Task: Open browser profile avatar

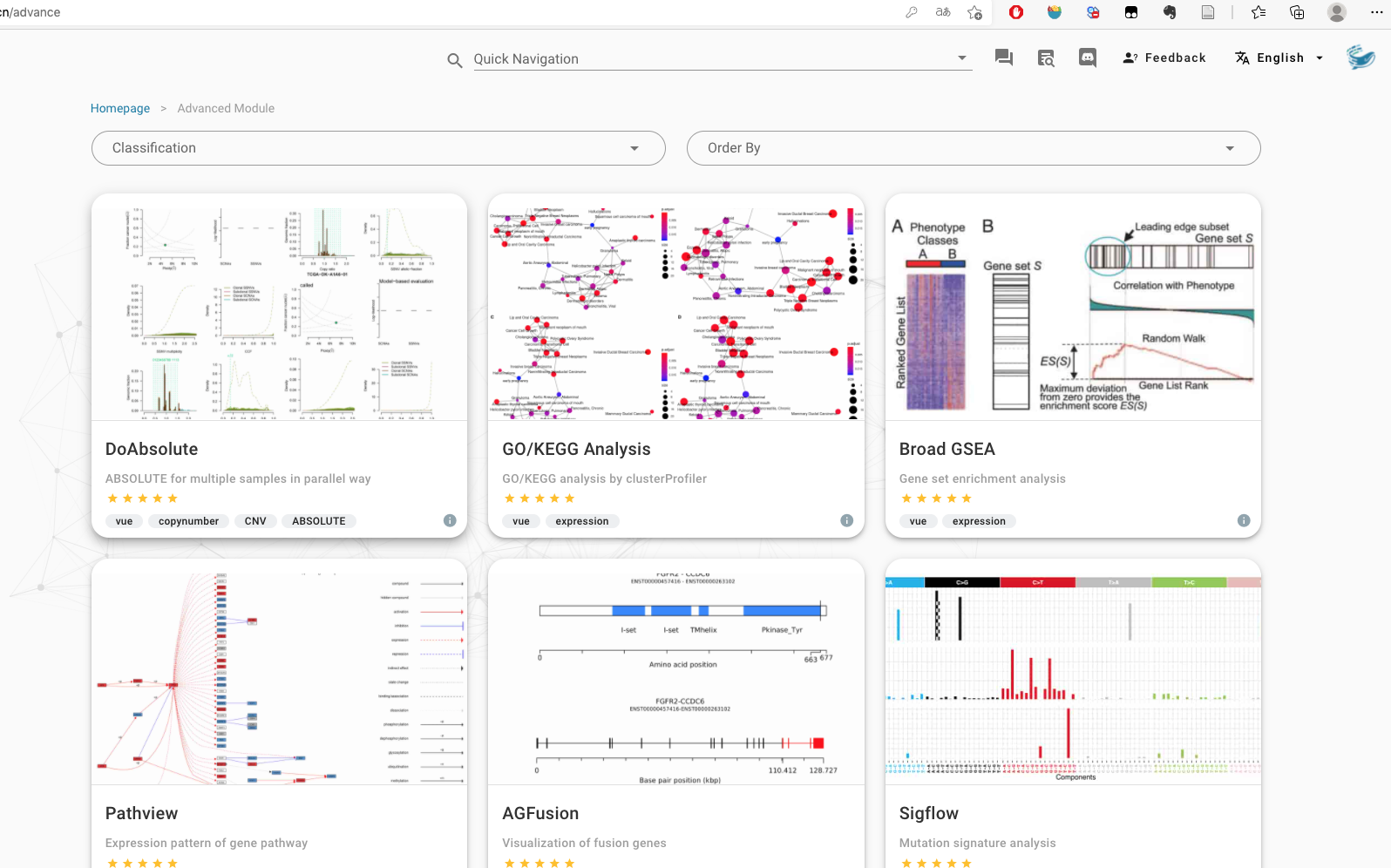Action: tap(1337, 12)
